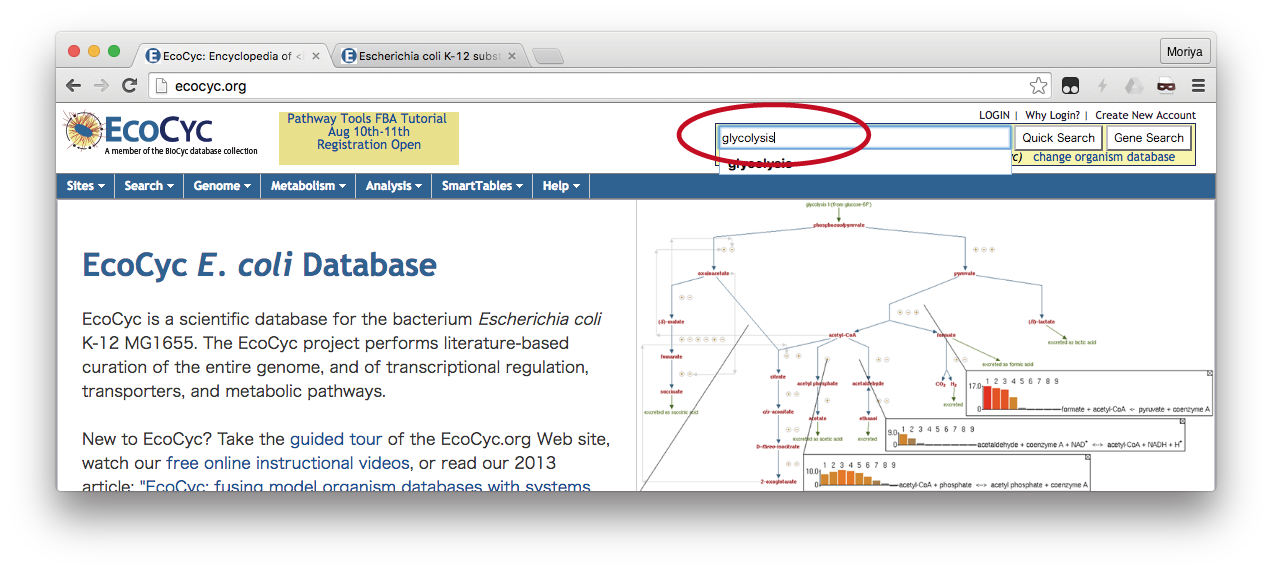Viewport: 1272px width, 571px height.
Task: Expand the Help menu
Action: [561, 186]
